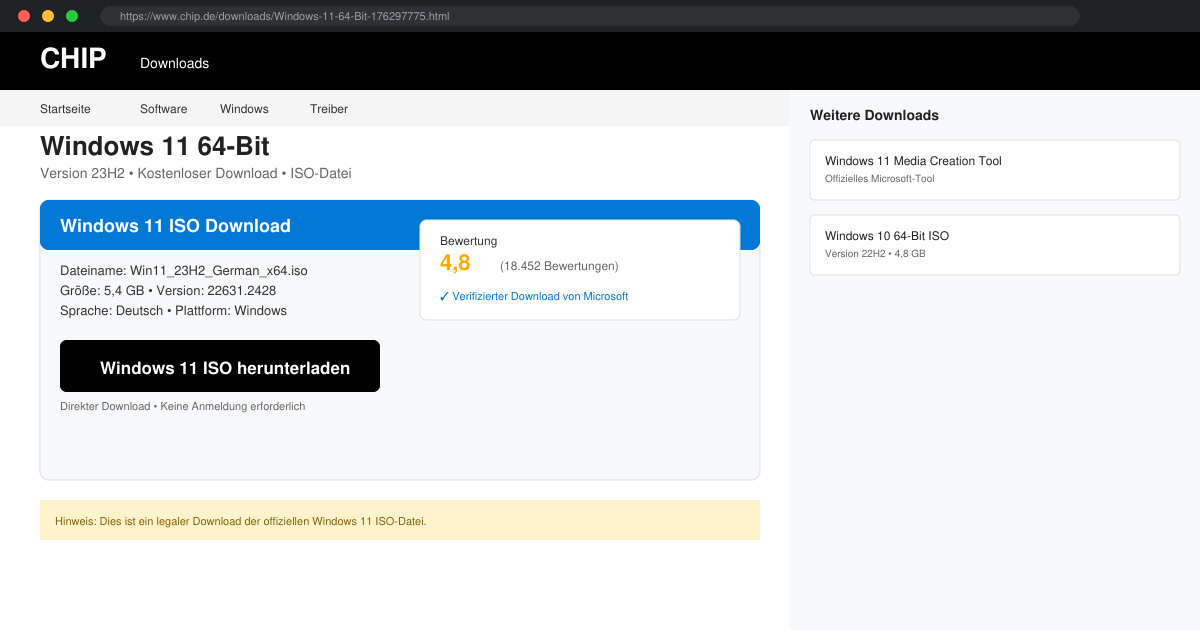
Task: Go to Startseite in navigation
Action: [x=65, y=109]
